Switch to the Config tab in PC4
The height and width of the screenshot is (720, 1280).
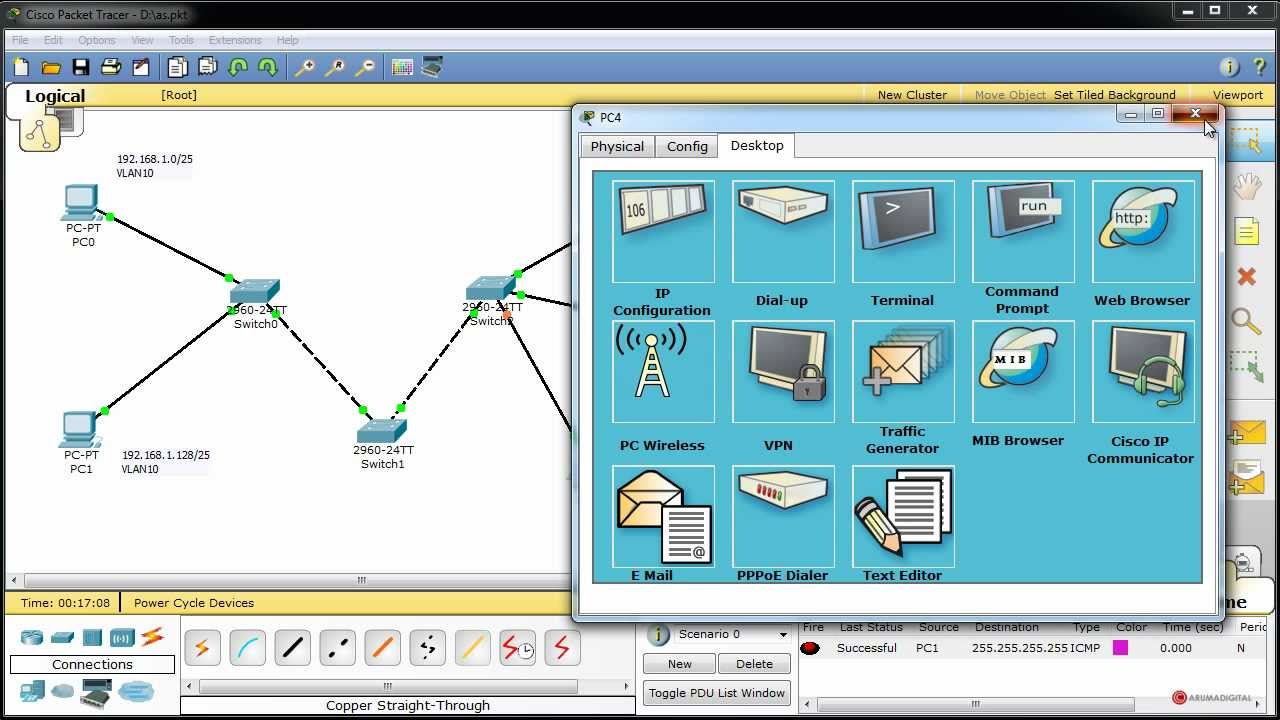[x=687, y=146]
